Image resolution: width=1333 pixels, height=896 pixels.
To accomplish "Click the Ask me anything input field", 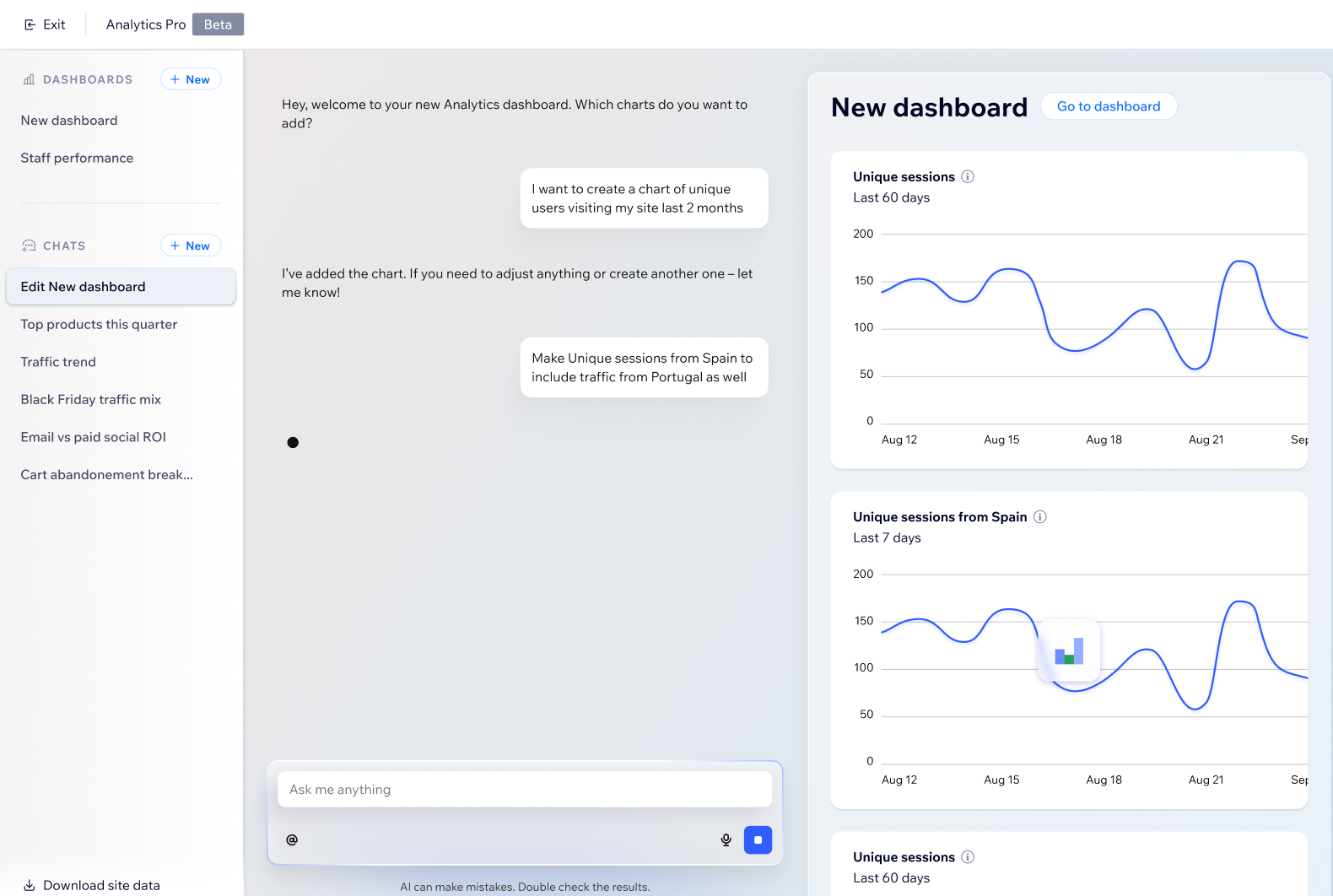I will [525, 790].
